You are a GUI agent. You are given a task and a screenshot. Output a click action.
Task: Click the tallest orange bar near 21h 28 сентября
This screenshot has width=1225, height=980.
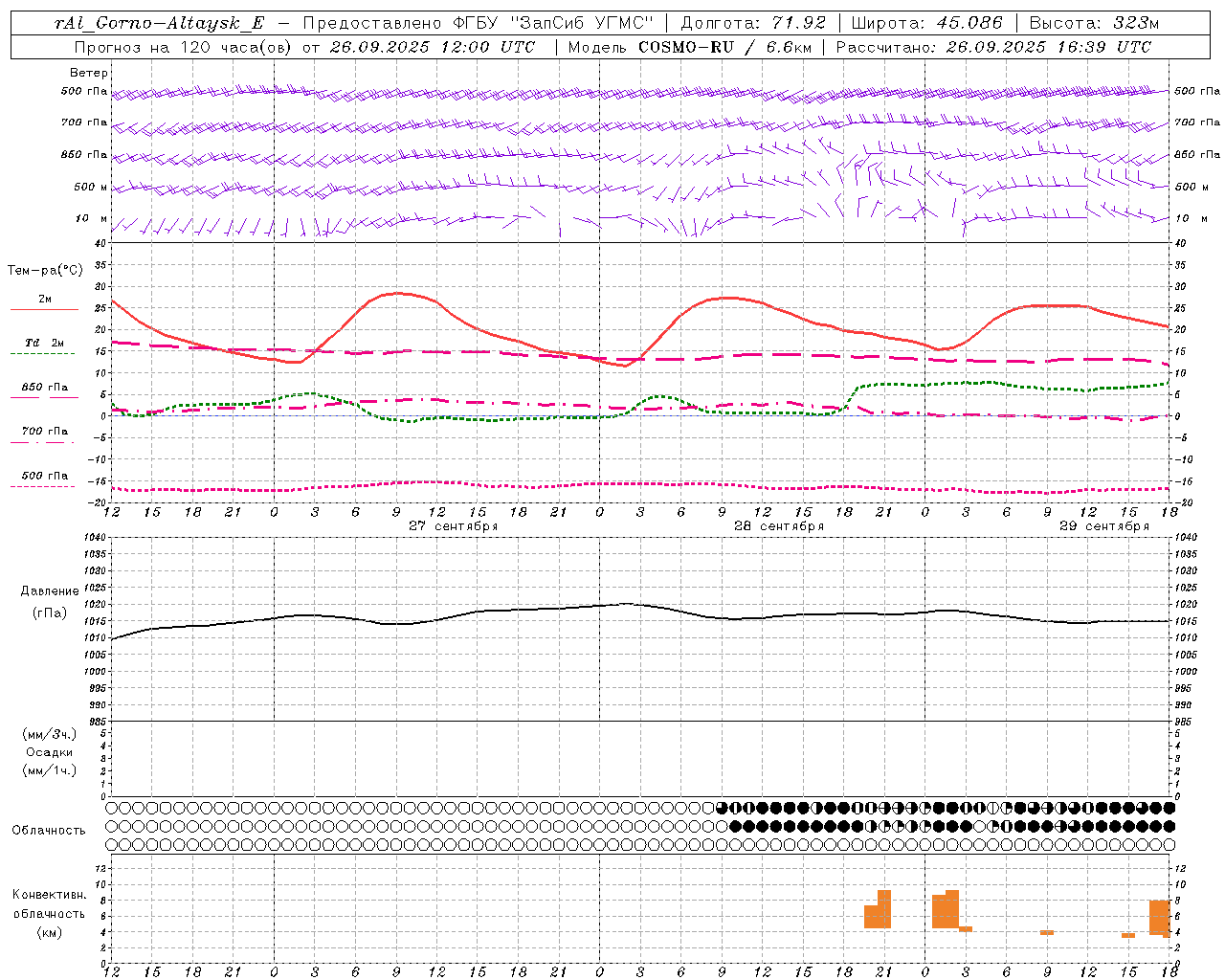click(884, 909)
